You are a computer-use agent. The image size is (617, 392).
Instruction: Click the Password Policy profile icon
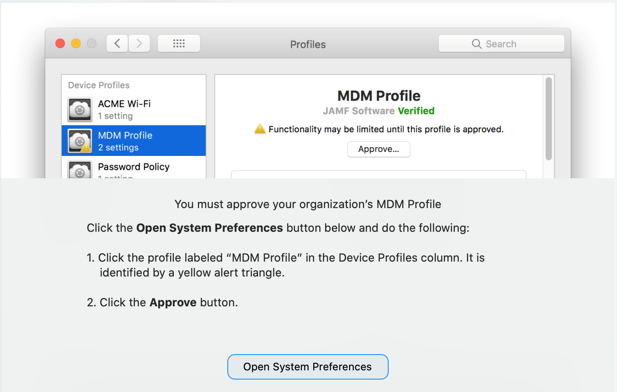point(80,170)
